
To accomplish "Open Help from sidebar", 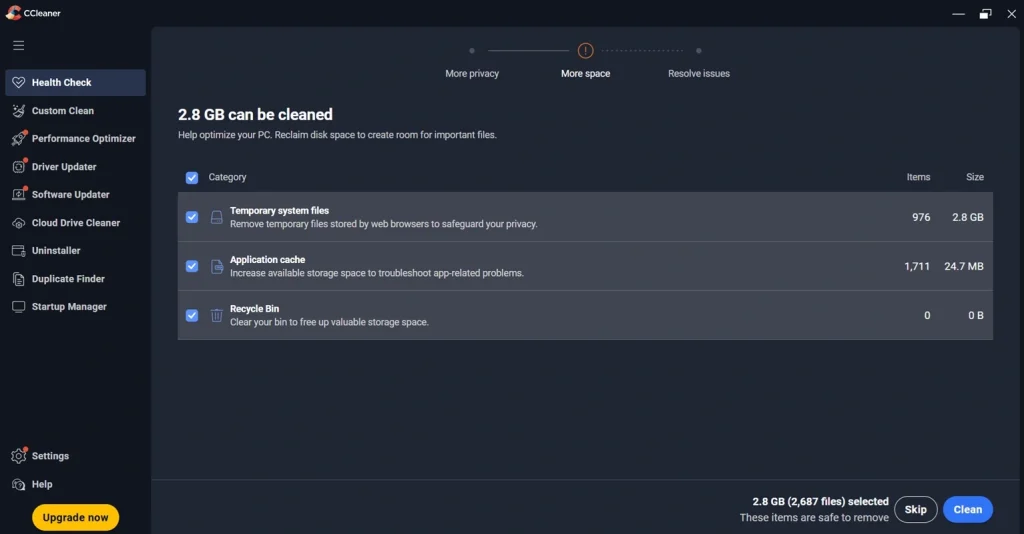I will (75, 484).
